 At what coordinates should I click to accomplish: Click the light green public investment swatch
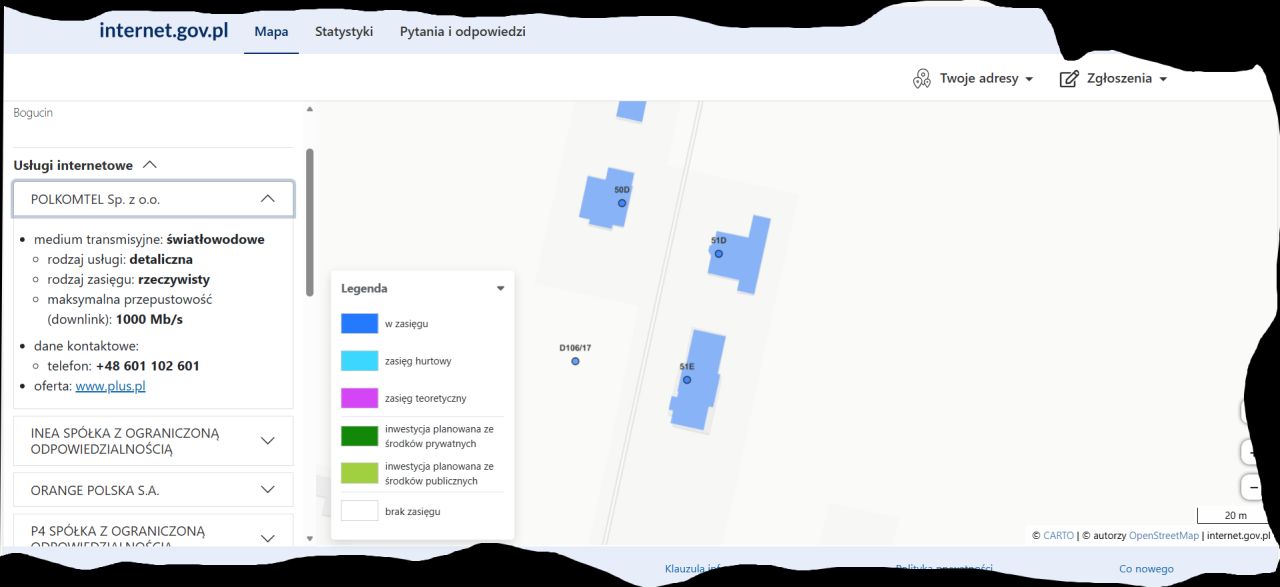click(359, 473)
